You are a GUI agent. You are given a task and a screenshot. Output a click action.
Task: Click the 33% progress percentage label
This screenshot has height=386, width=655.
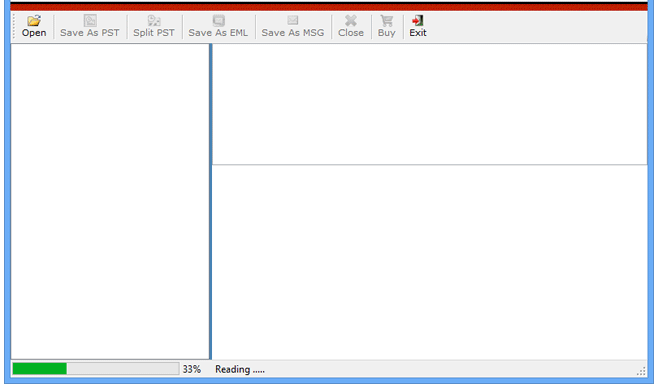192,369
